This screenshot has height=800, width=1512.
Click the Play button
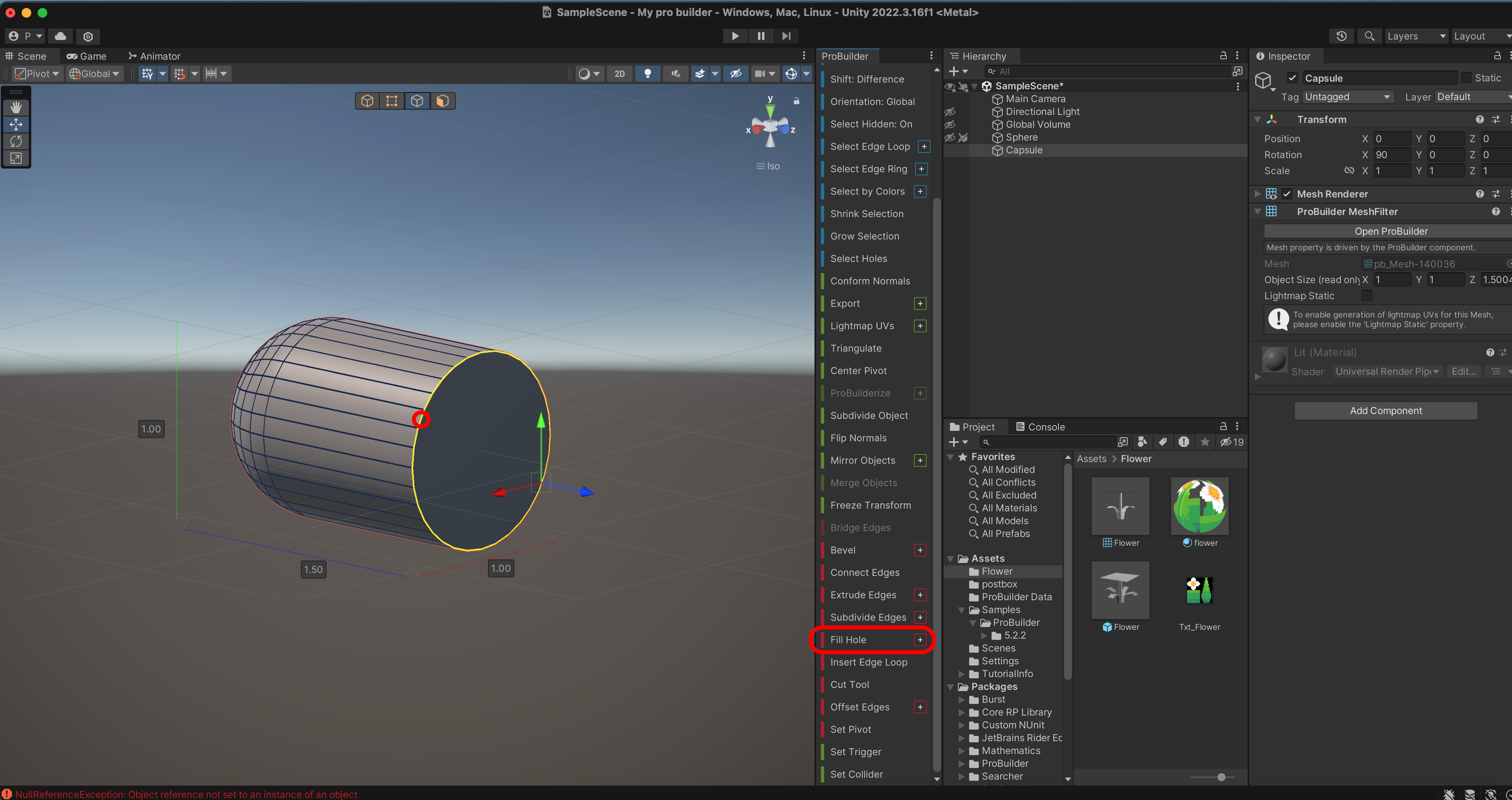pyautogui.click(x=734, y=36)
